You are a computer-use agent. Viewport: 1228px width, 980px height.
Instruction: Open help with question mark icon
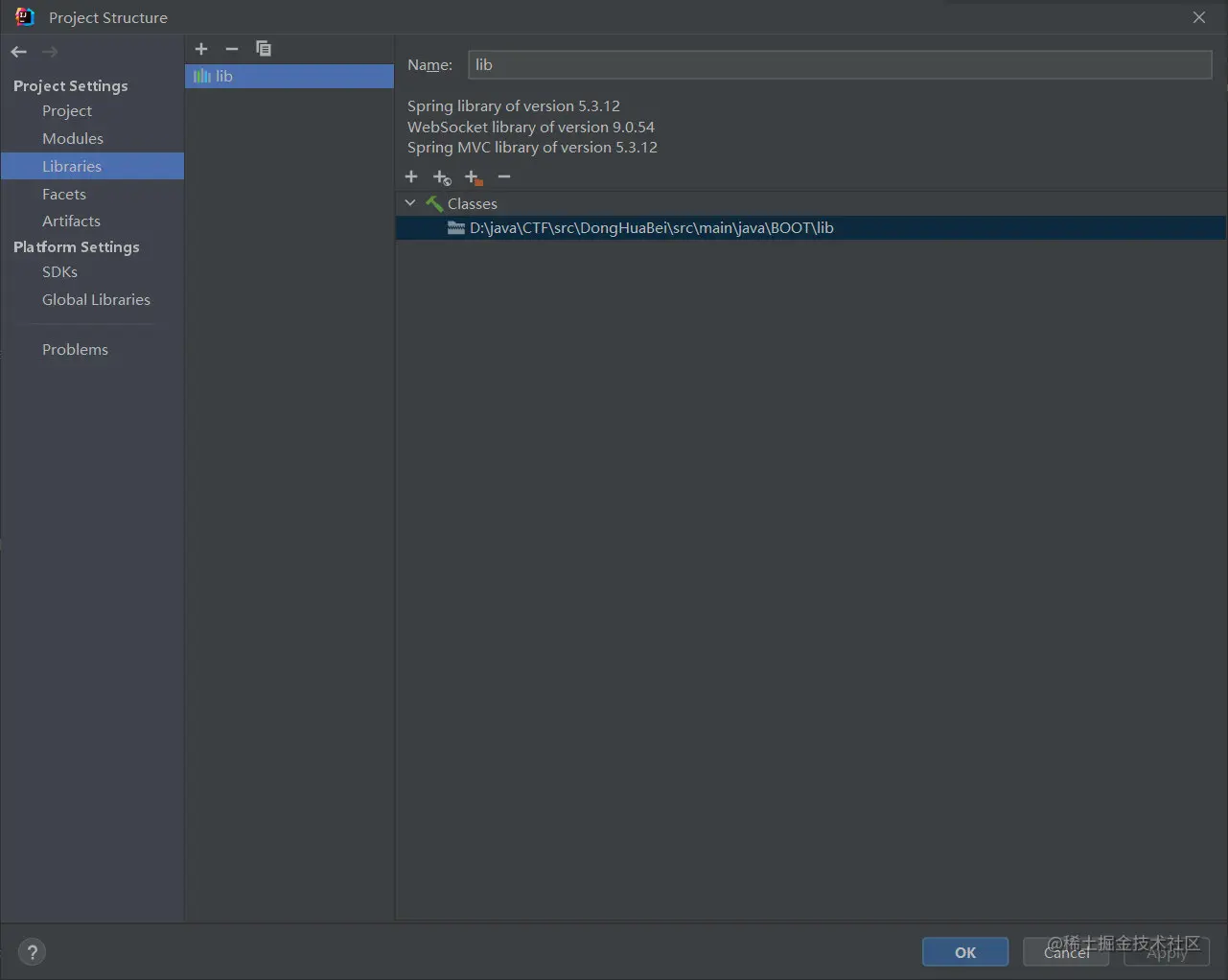pos(32,952)
